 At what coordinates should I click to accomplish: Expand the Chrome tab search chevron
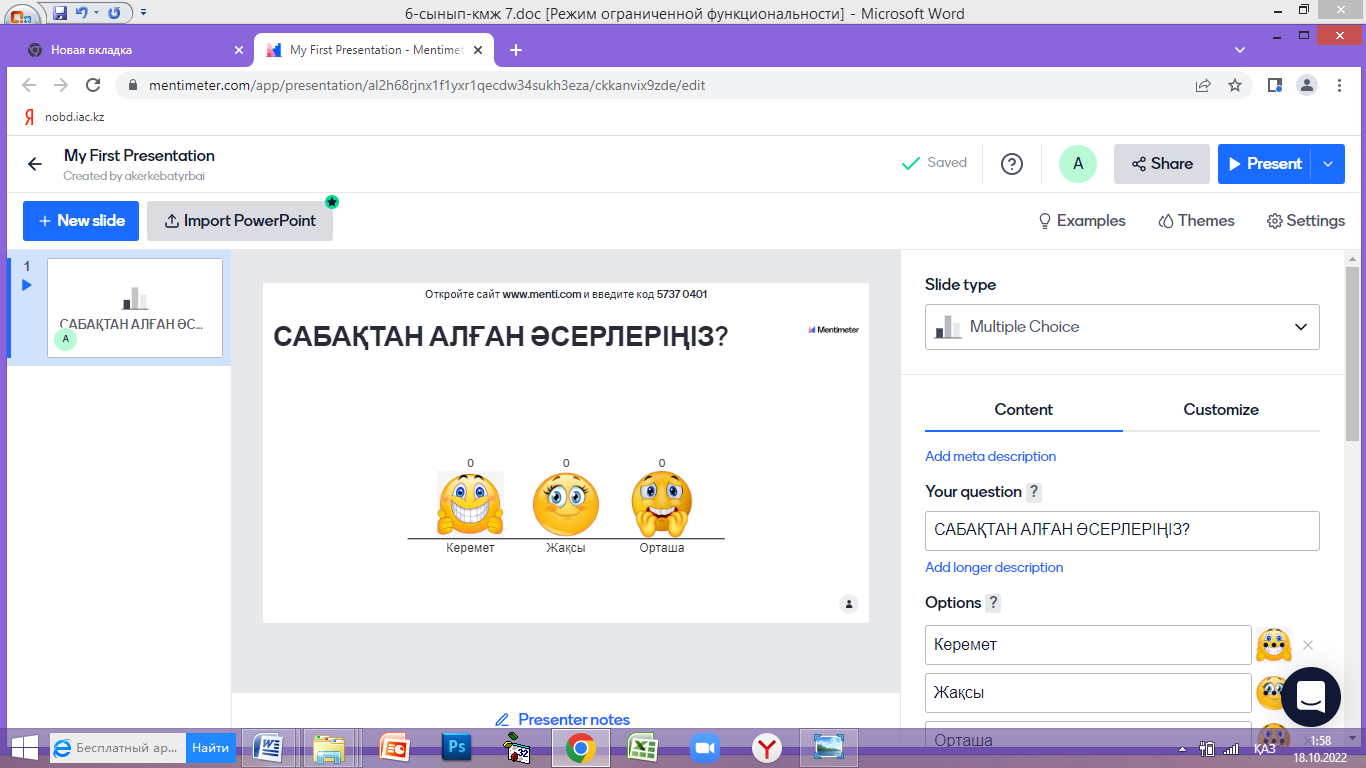pos(1240,50)
